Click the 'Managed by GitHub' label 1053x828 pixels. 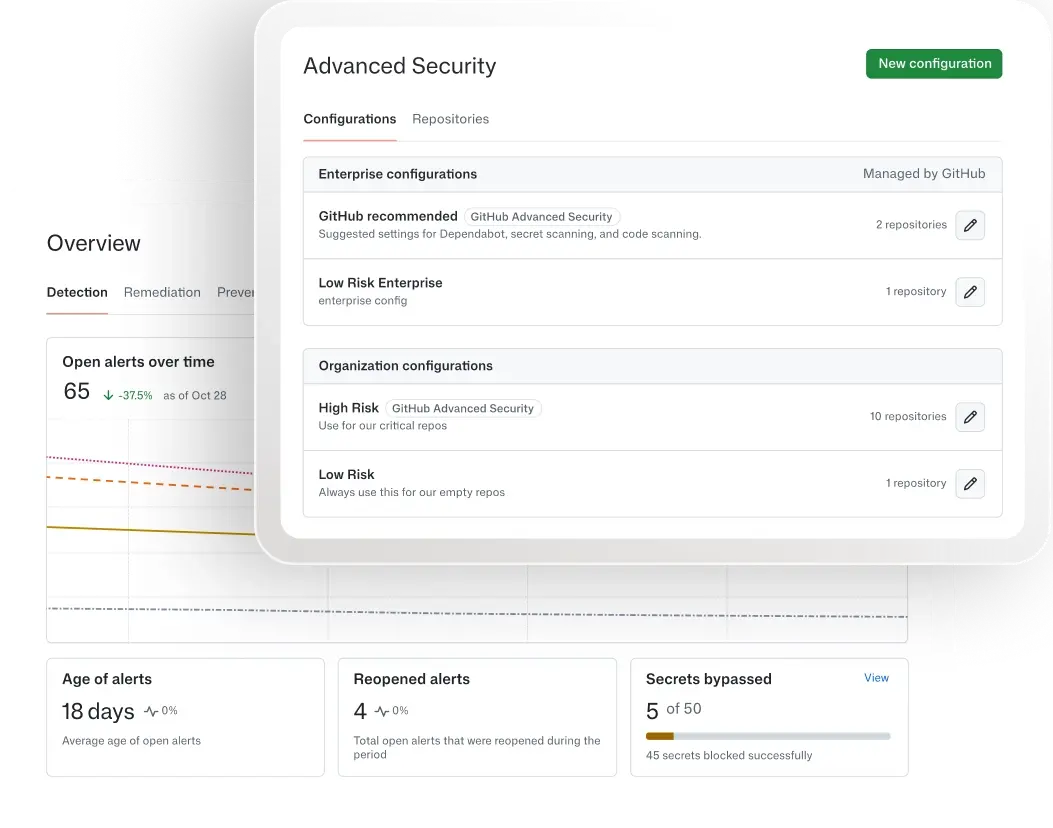click(924, 174)
